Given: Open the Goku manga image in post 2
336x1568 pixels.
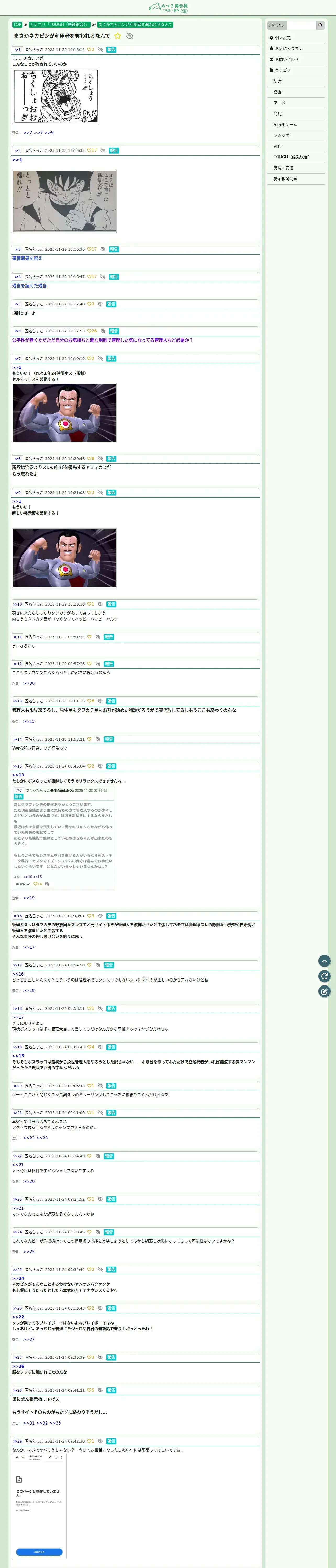Looking at the screenshot, I should 64,201.
